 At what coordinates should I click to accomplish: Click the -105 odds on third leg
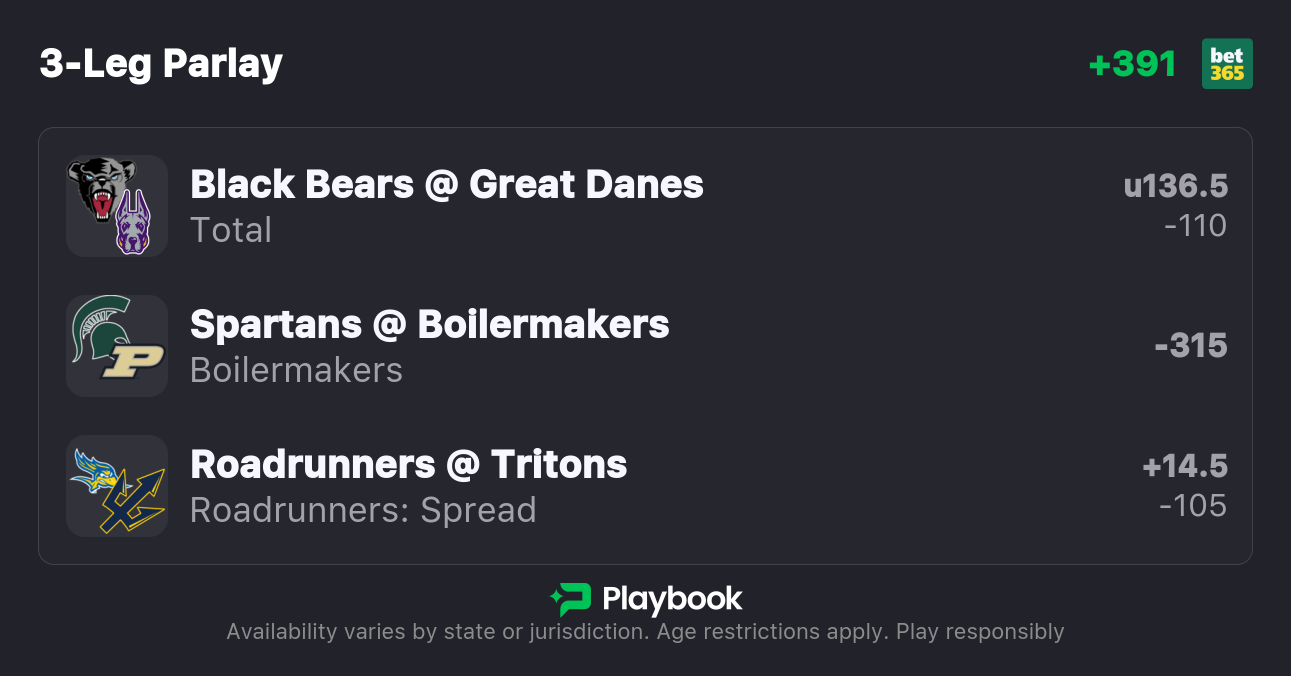1193,506
